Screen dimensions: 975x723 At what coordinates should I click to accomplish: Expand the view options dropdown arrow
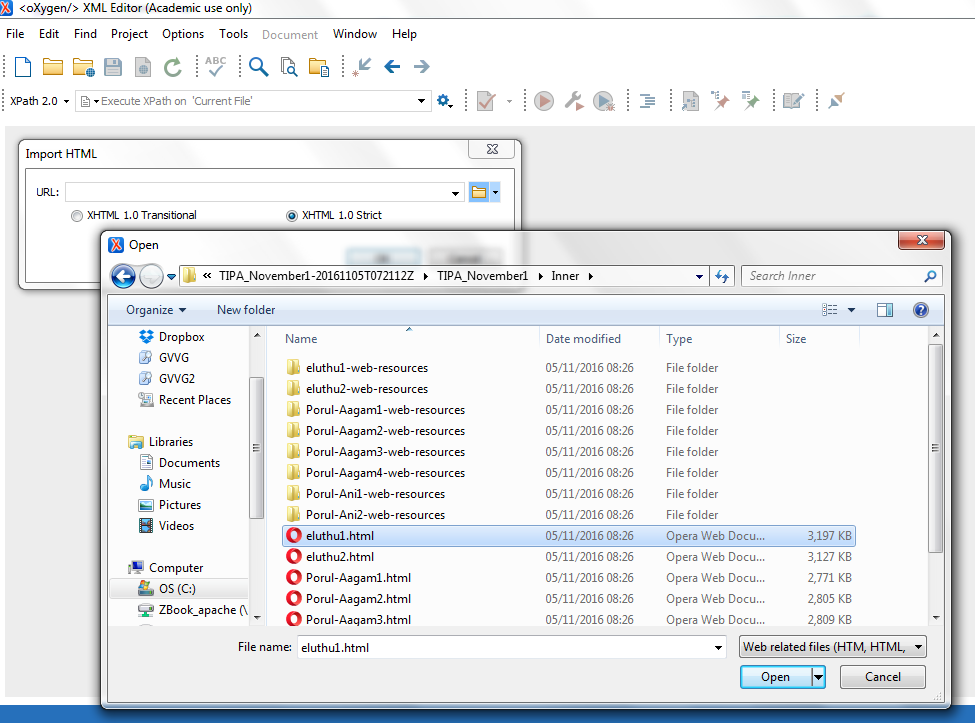click(851, 310)
